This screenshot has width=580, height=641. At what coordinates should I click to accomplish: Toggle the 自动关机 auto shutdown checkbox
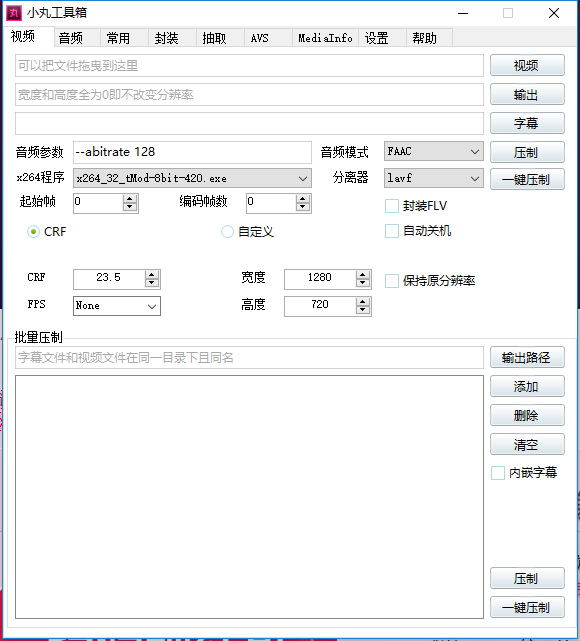point(392,231)
